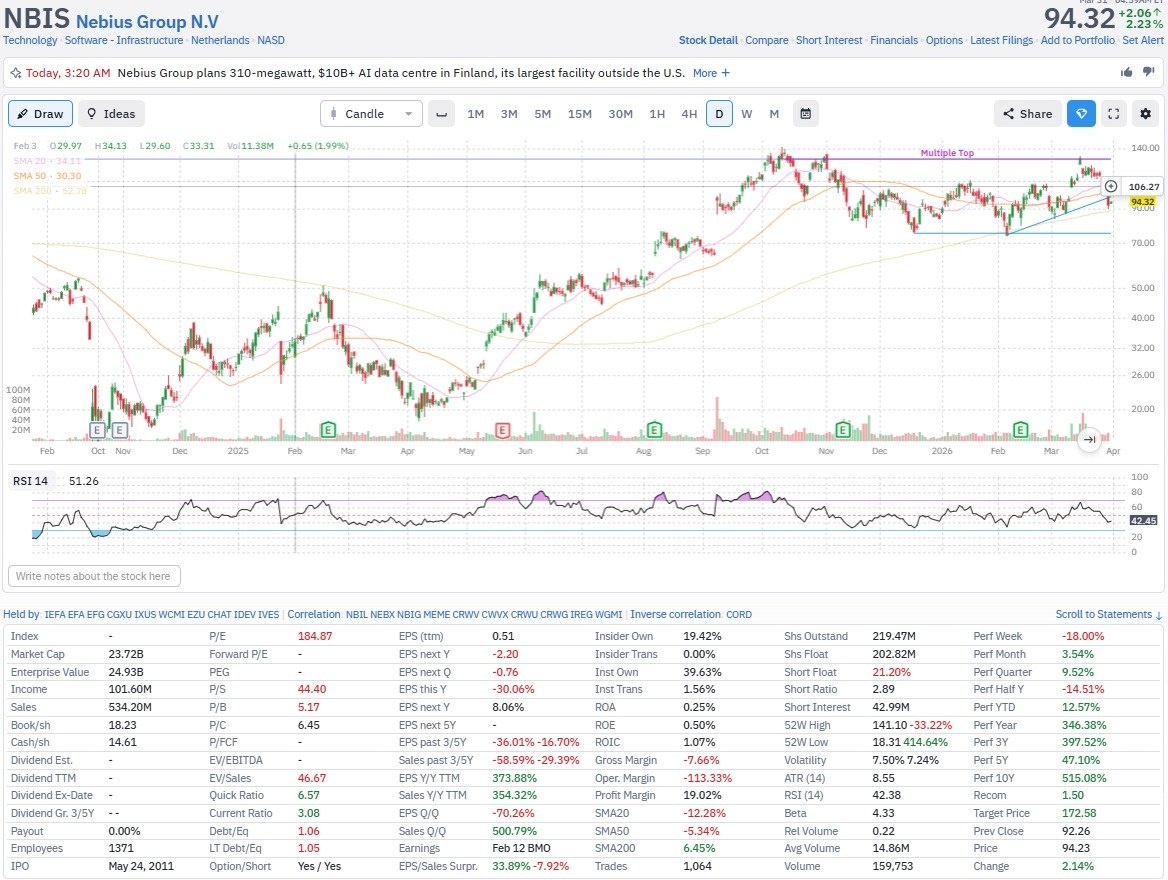Open the Compare link
The width and height of the screenshot is (1168, 880).
pos(766,40)
